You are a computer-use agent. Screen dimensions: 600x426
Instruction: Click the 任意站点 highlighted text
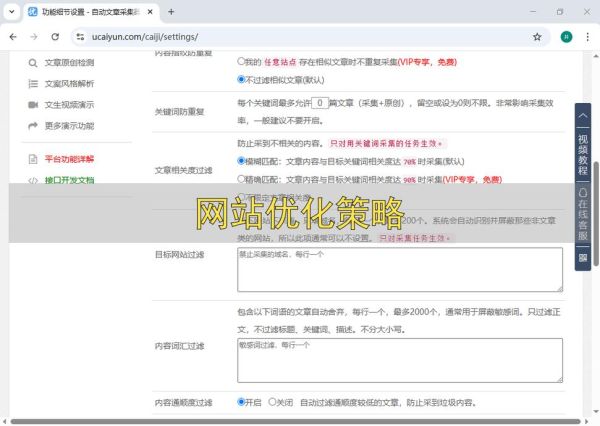(x=280, y=62)
